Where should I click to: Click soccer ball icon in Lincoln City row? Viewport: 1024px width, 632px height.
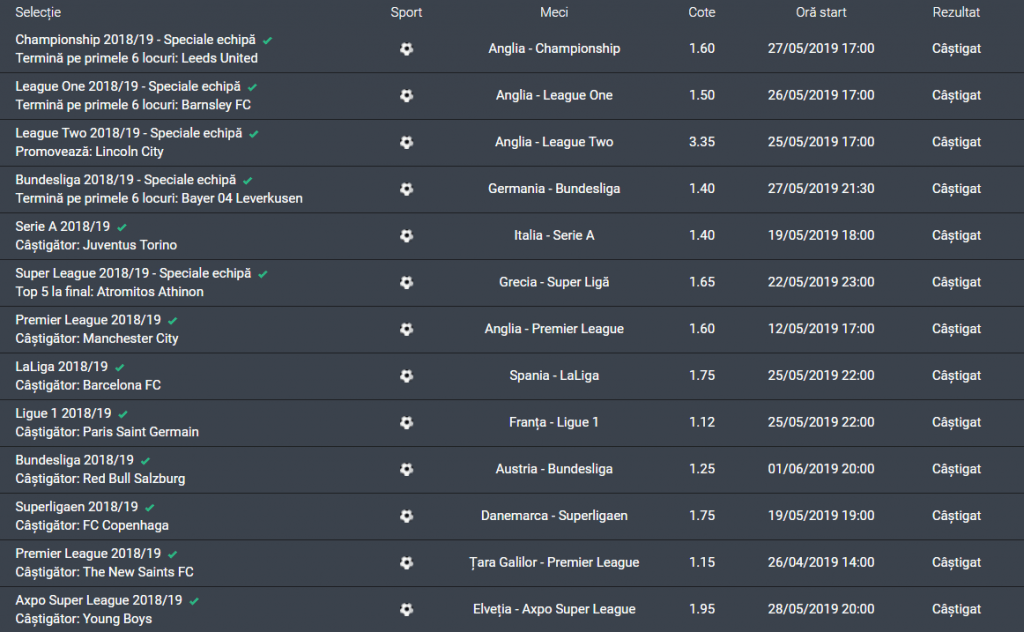406,142
